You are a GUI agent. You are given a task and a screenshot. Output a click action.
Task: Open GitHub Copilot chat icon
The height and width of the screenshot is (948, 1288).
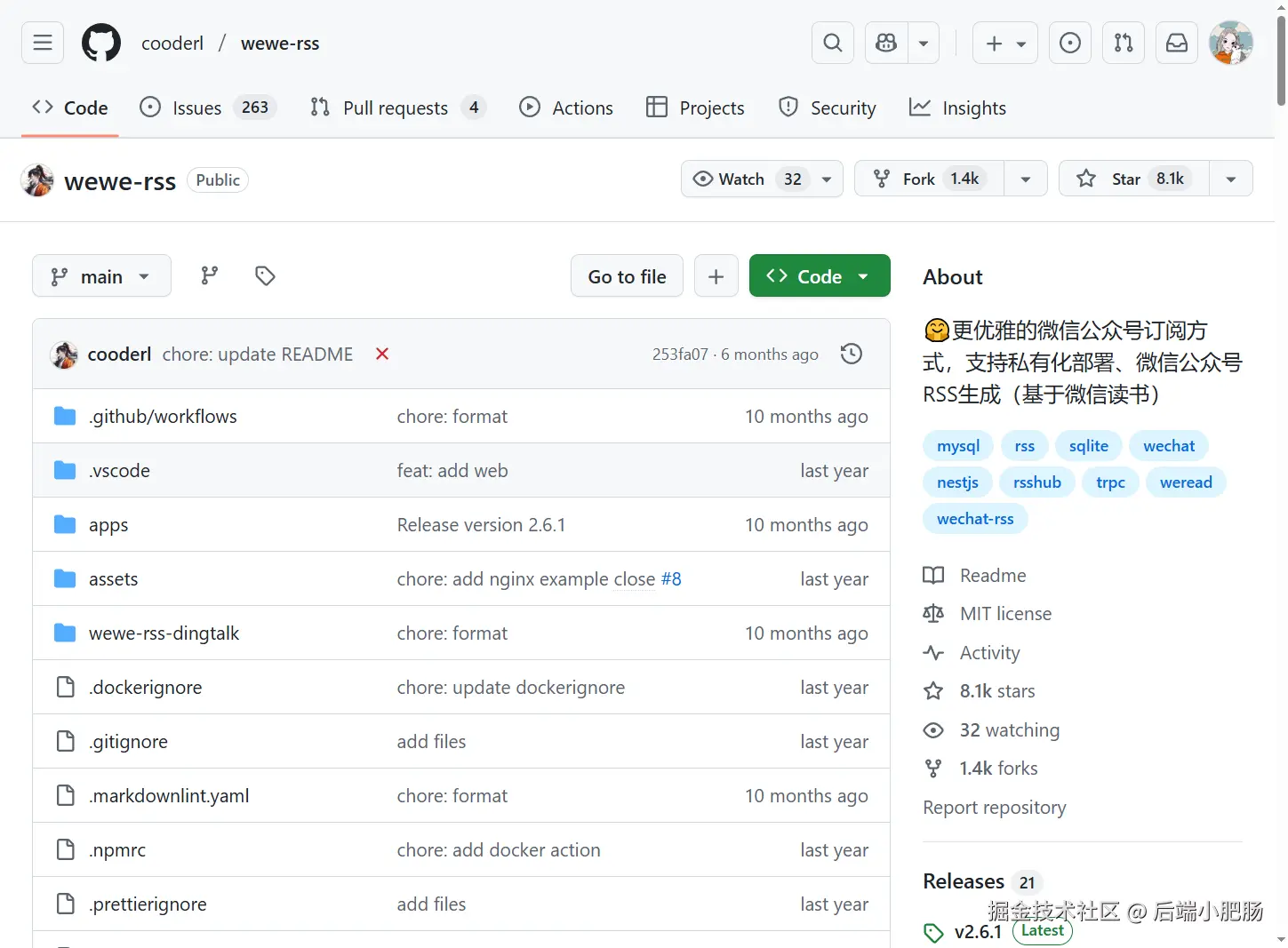tap(886, 43)
